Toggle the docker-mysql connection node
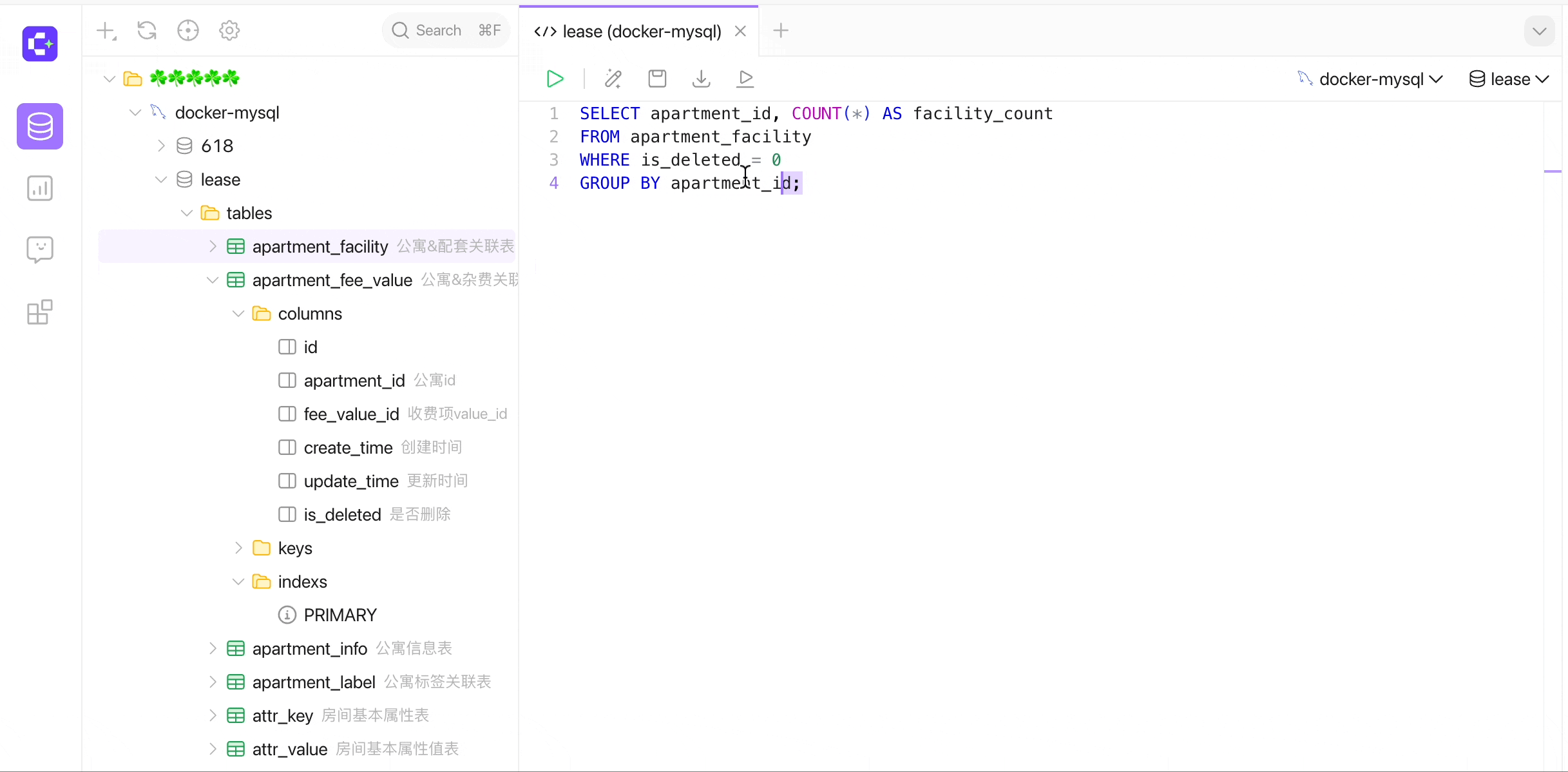 coord(136,112)
